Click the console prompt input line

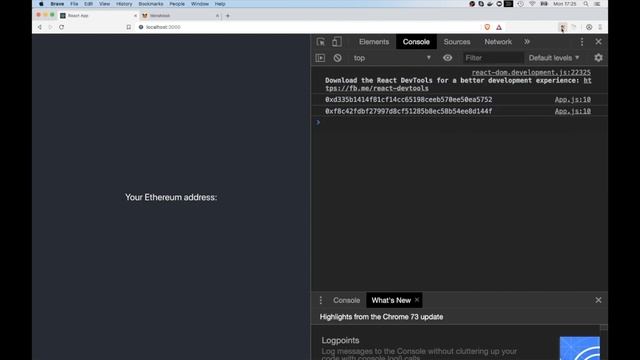tap(459, 122)
